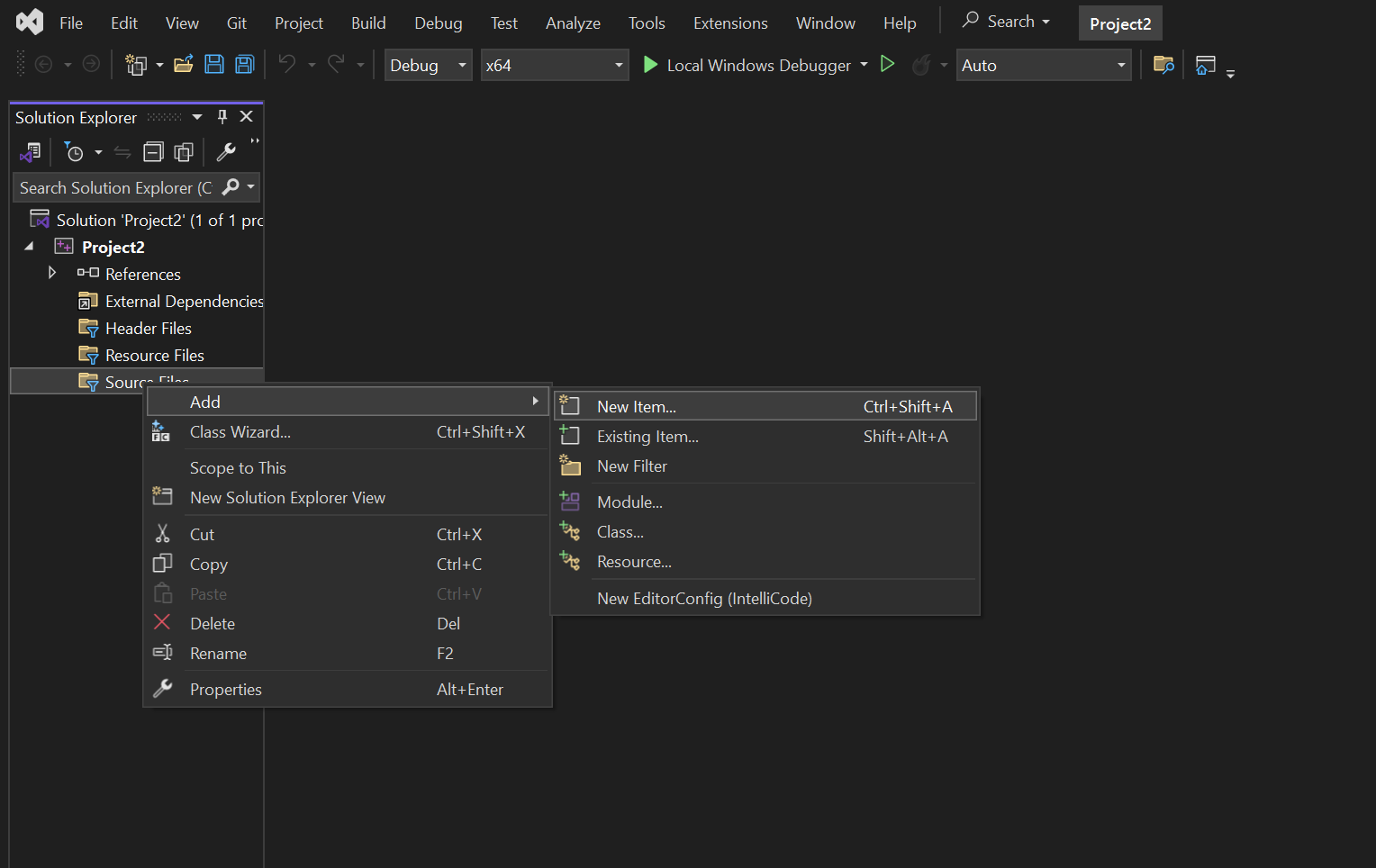Choose Rename from context menu
The height and width of the screenshot is (868, 1376).
click(x=348, y=653)
